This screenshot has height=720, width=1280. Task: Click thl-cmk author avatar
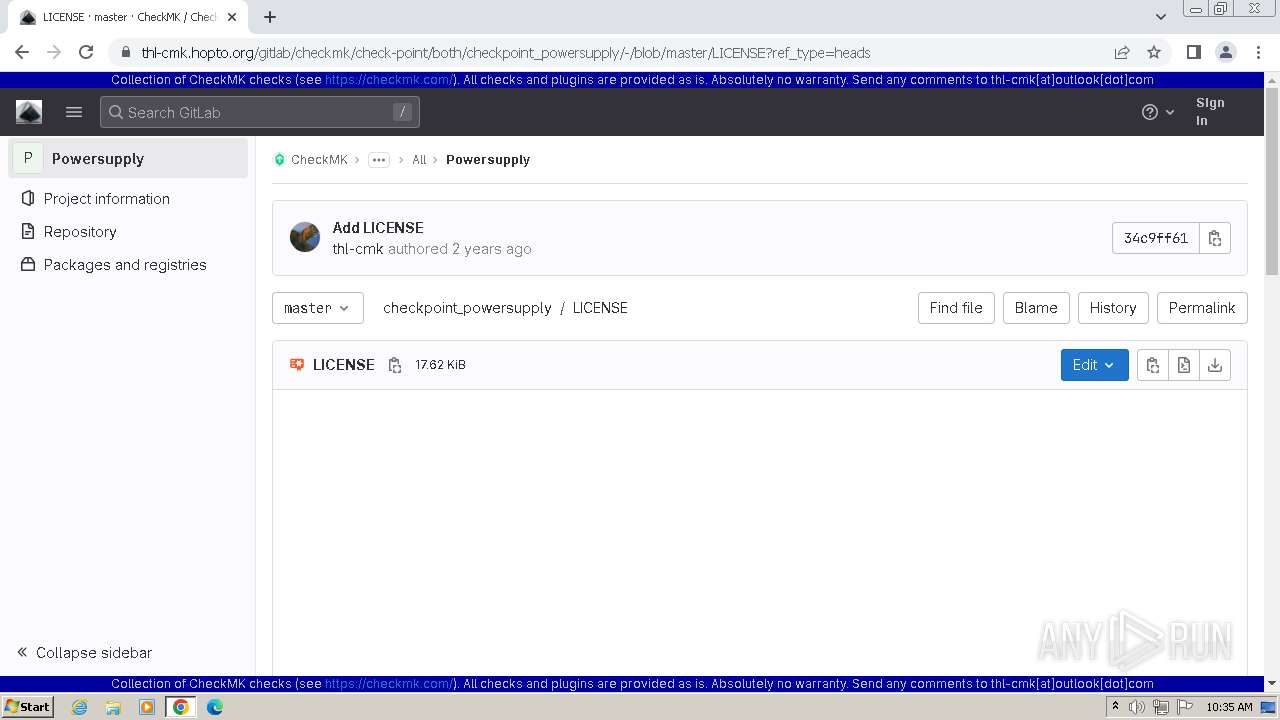(x=305, y=237)
